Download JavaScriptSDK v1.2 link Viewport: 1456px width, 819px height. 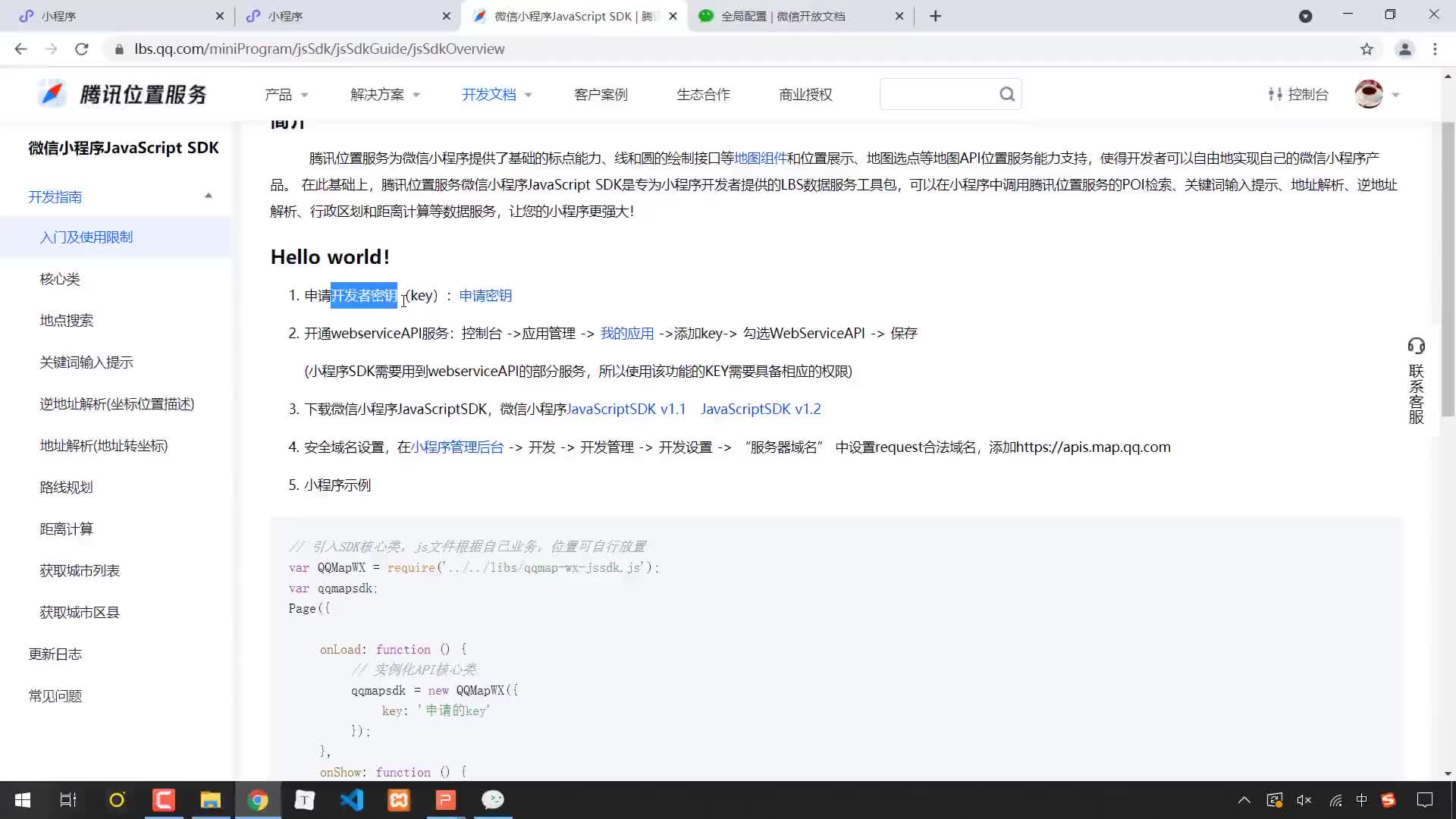pyautogui.click(x=761, y=409)
